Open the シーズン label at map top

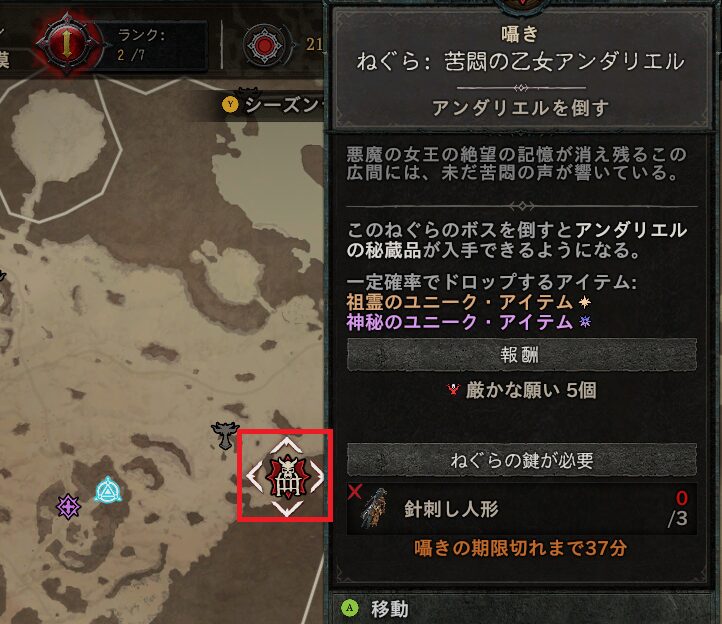click(282, 105)
